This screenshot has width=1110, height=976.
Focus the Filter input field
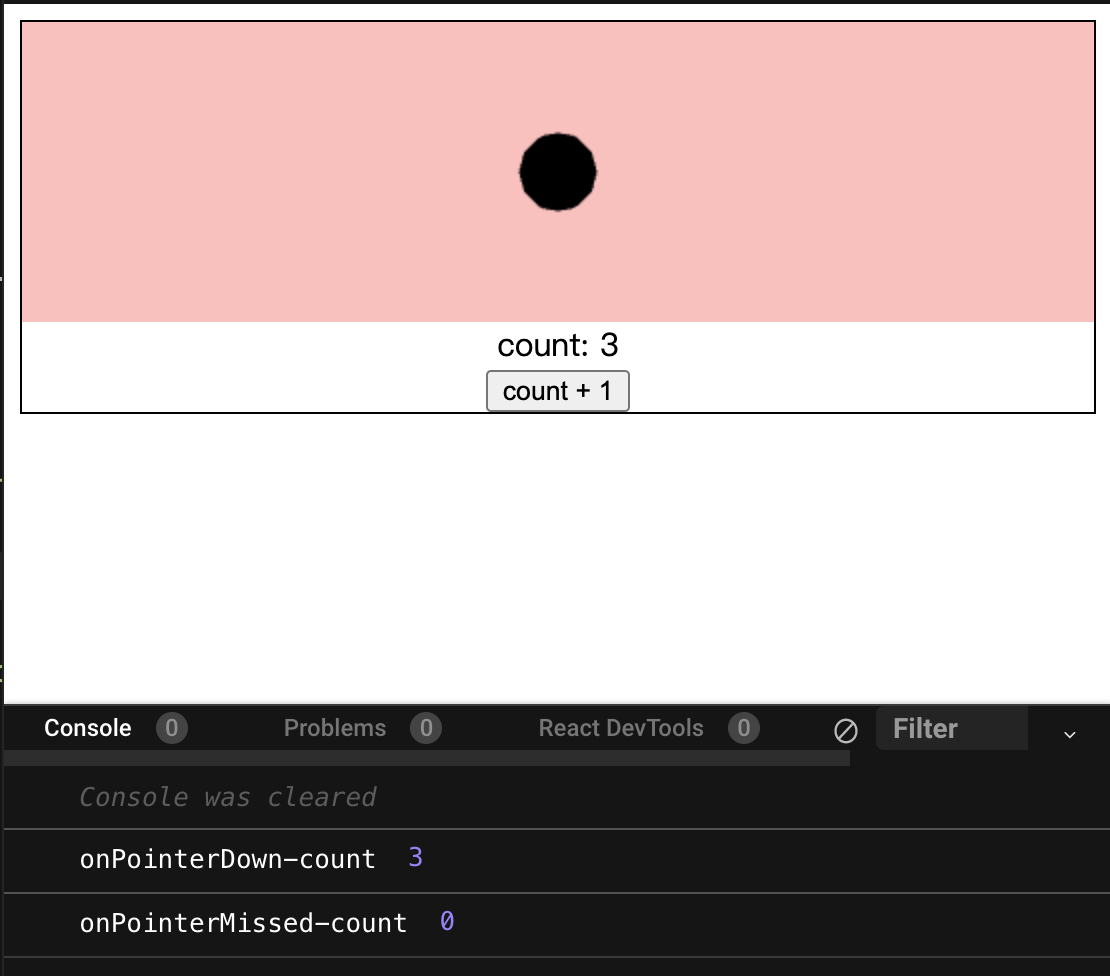coord(951,728)
